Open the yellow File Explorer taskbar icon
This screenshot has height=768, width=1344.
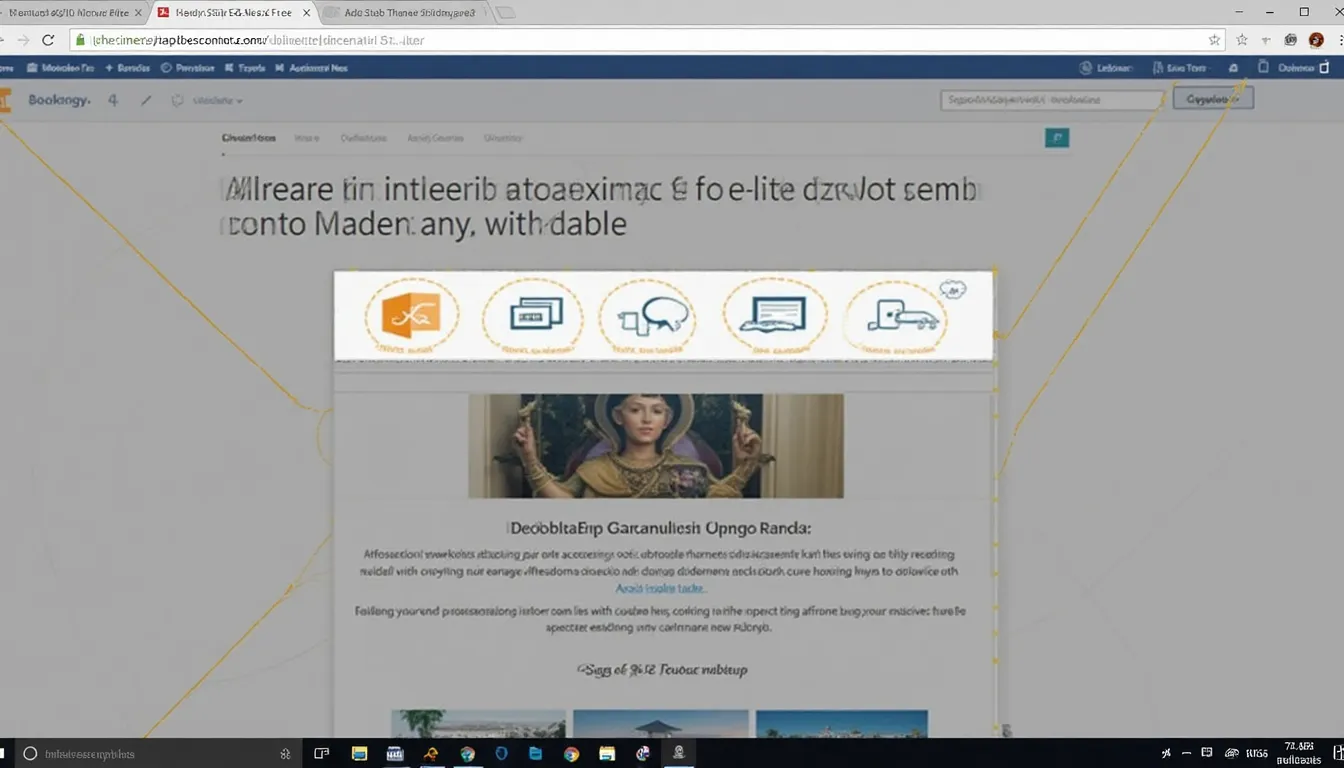pyautogui.click(x=360, y=753)
